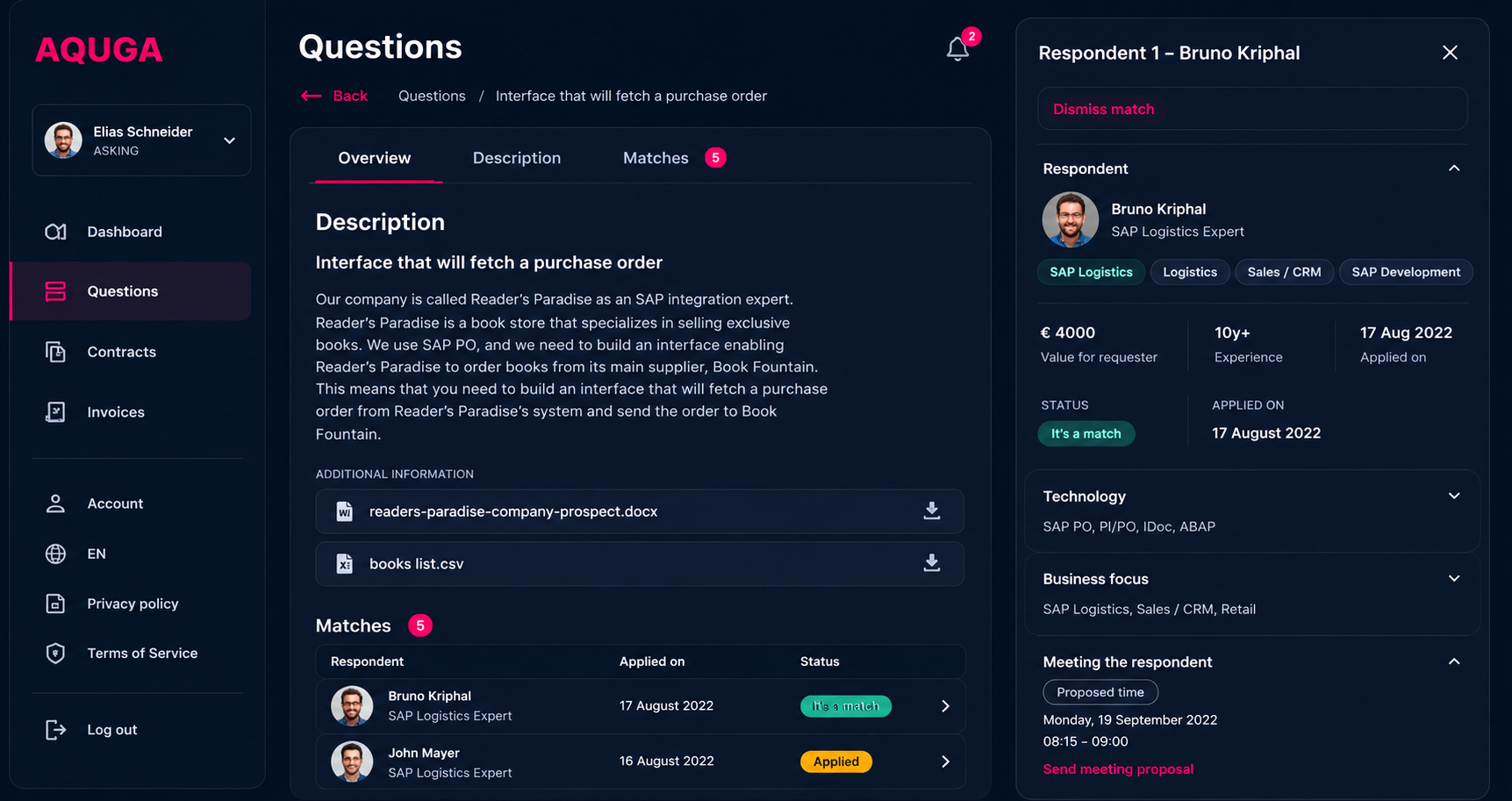Image resolution: width=1512 pixels, height=801 pixels.
Task: Switch to the Description tab
Action: (517, 158)
